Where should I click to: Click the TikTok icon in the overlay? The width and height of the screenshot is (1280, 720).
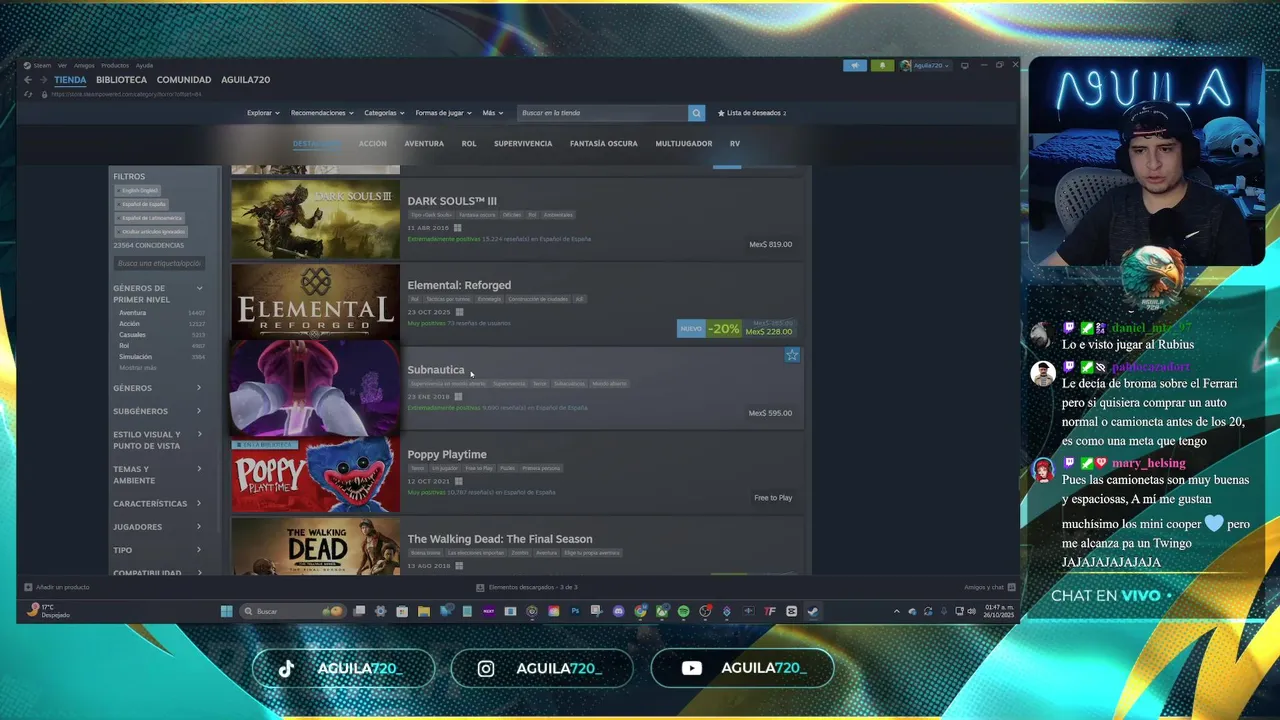287,669
